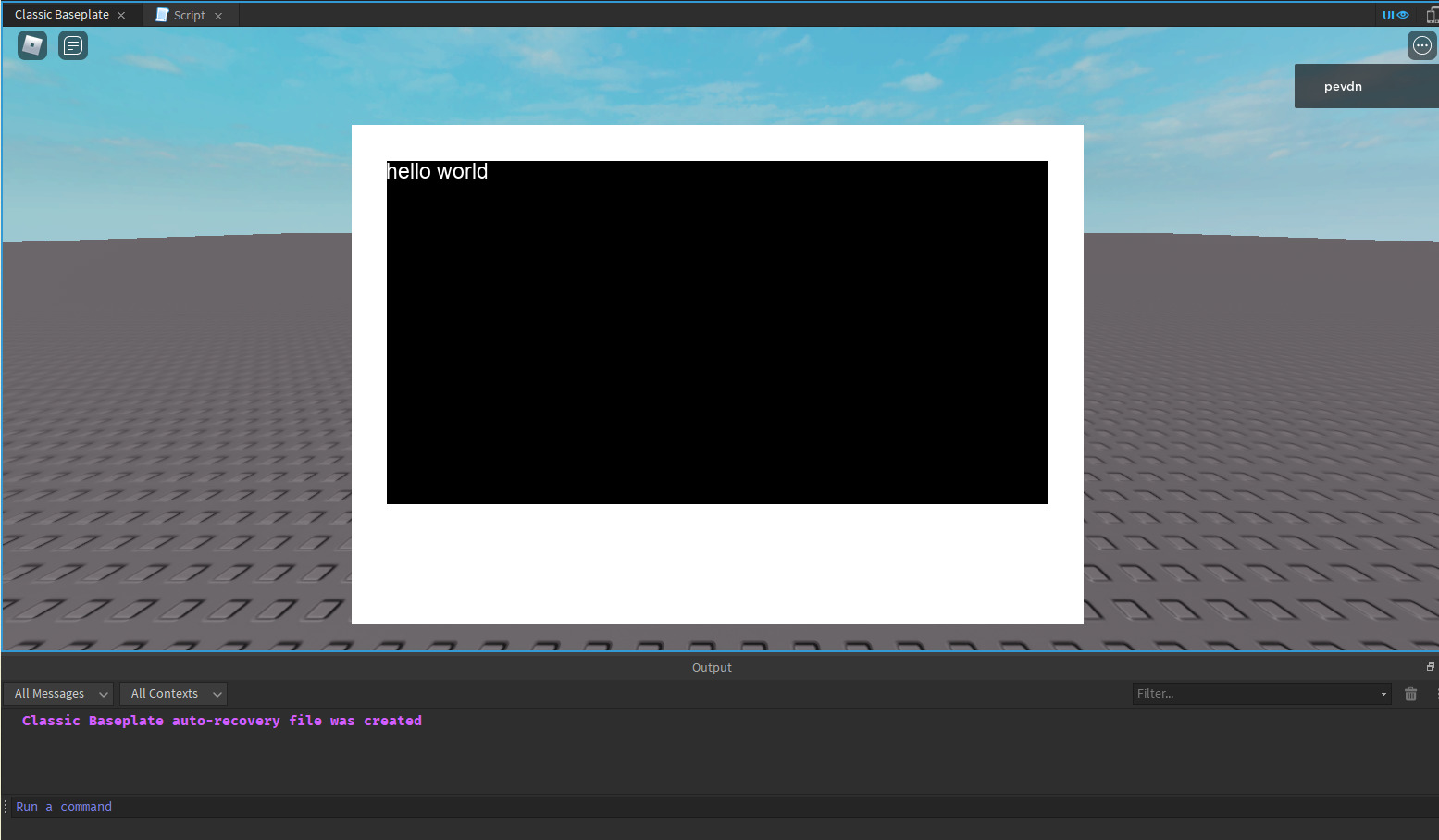Screen dimensions: 1439x840
Task: Switch to the Script tab
Action: pos(188,14)
